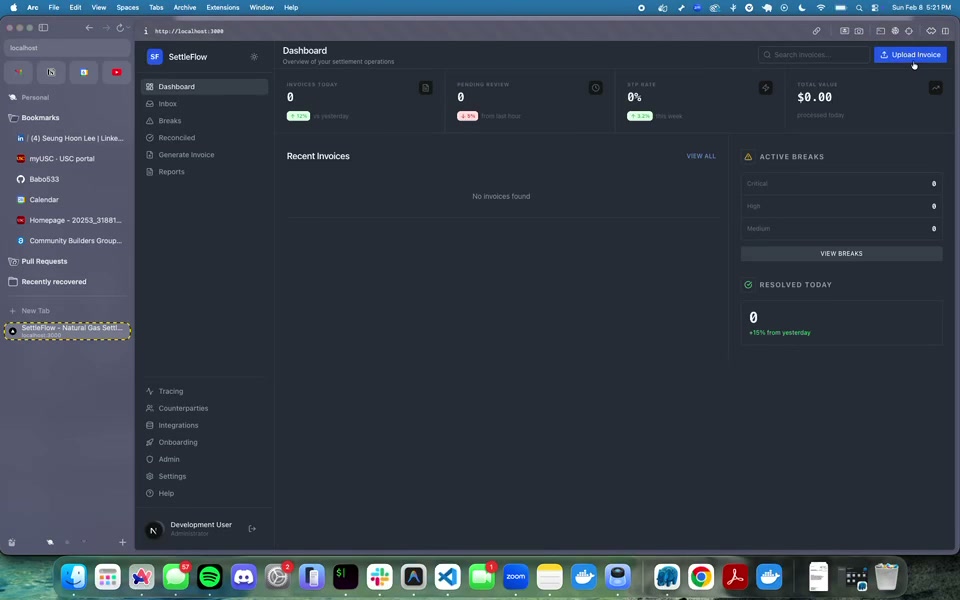Screen dimensions: 960x600
Task: Open the Inbox sidebar item
Action: tap(167, 104)
